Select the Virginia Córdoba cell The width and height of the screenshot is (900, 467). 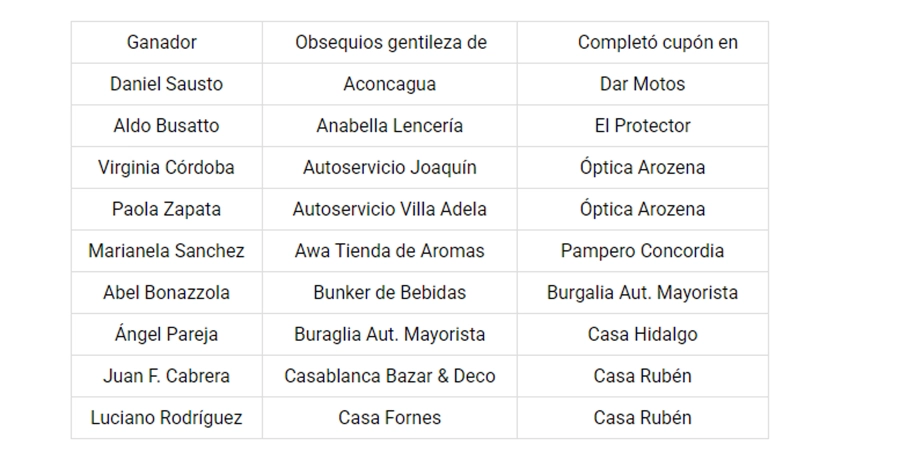(166, 168)
